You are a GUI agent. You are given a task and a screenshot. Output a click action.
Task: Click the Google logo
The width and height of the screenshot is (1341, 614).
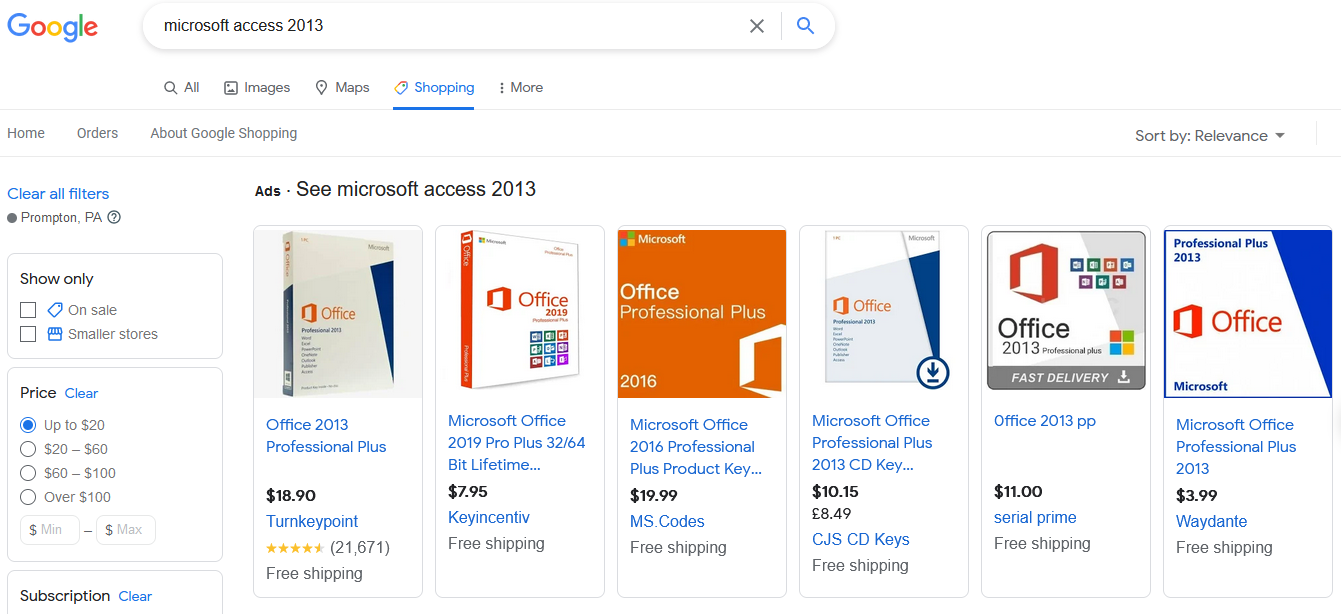[53, 27]
